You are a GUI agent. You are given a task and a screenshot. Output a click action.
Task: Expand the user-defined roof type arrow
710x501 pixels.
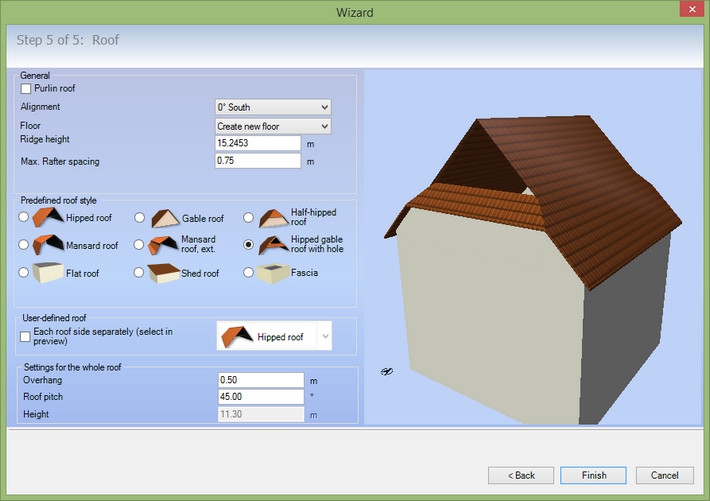[x=325, y=336]
